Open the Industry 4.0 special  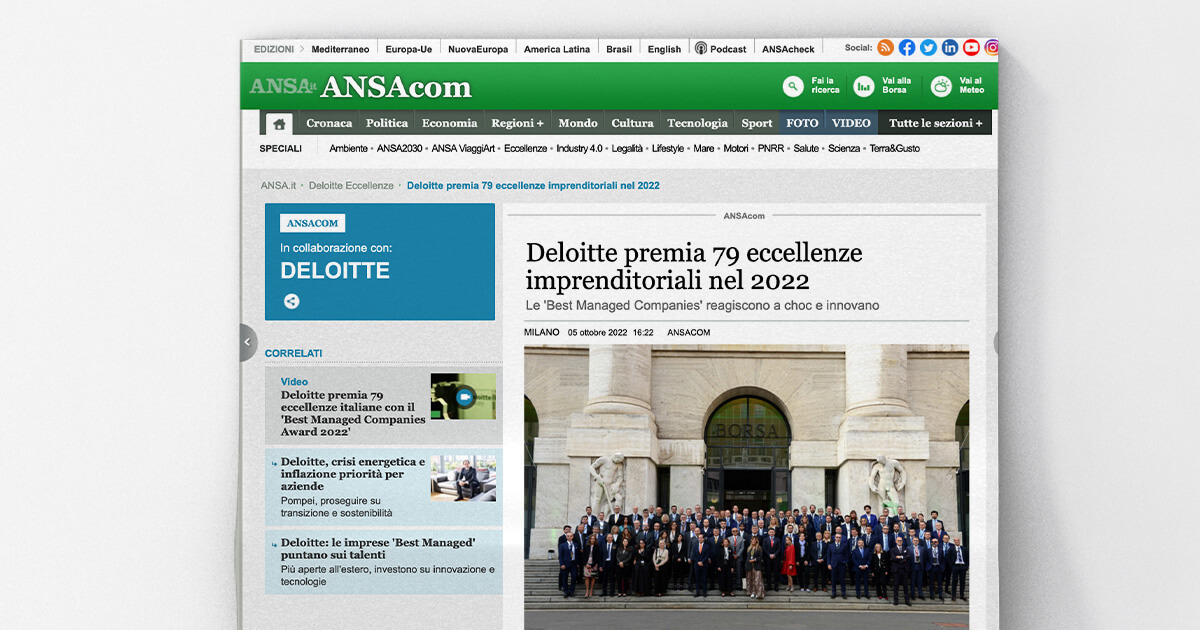580,148
